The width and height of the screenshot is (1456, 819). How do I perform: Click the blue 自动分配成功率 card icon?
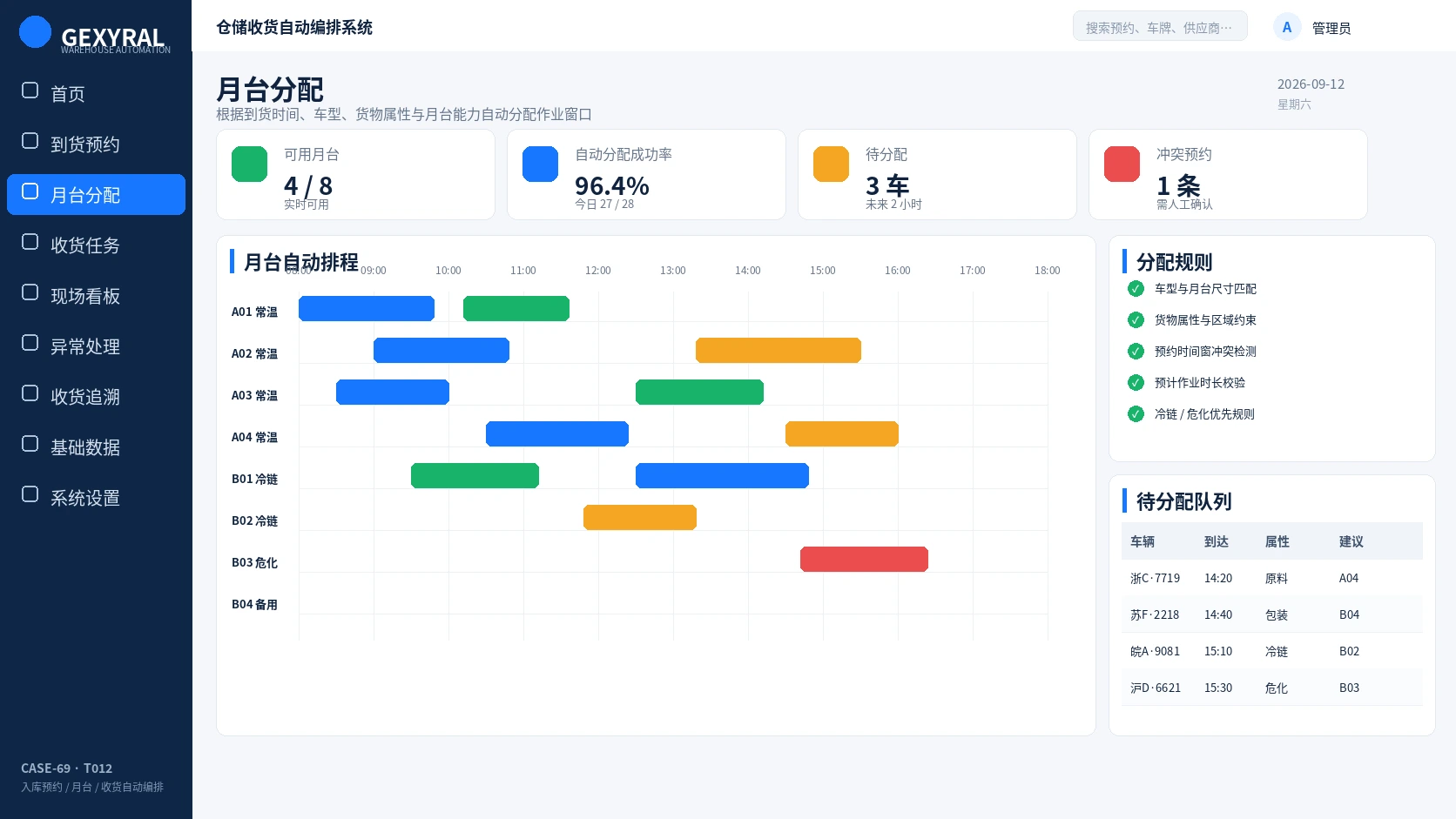click(540, 164)
